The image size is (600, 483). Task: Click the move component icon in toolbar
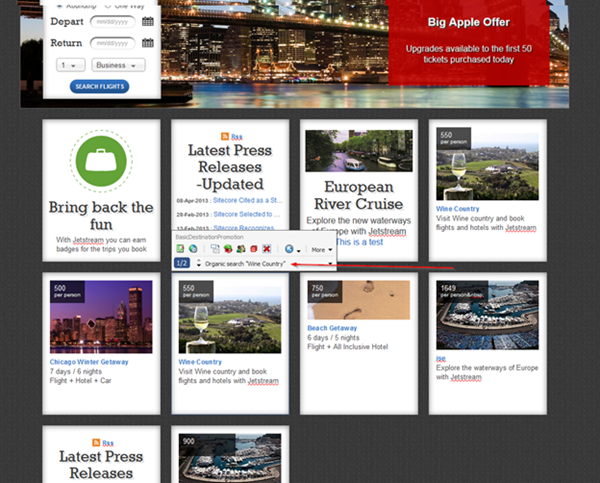215,249
